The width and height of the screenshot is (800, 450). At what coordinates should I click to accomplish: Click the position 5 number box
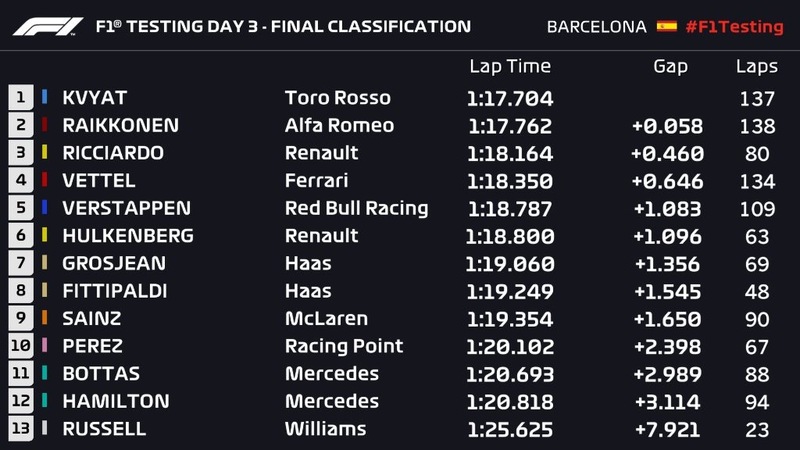point(20,208)
